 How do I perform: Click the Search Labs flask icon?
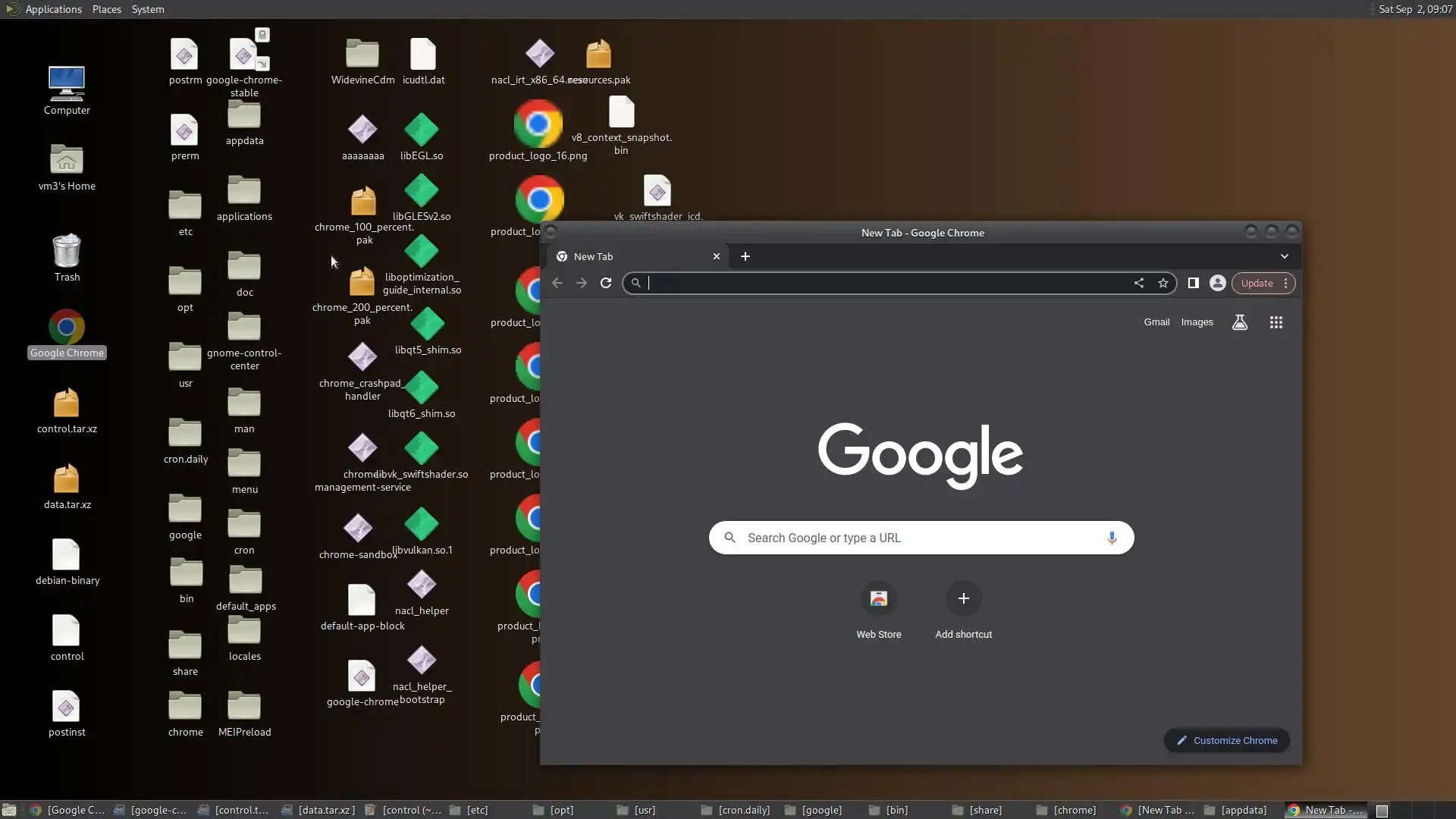pyautogui.click(x=1239, y=322)
